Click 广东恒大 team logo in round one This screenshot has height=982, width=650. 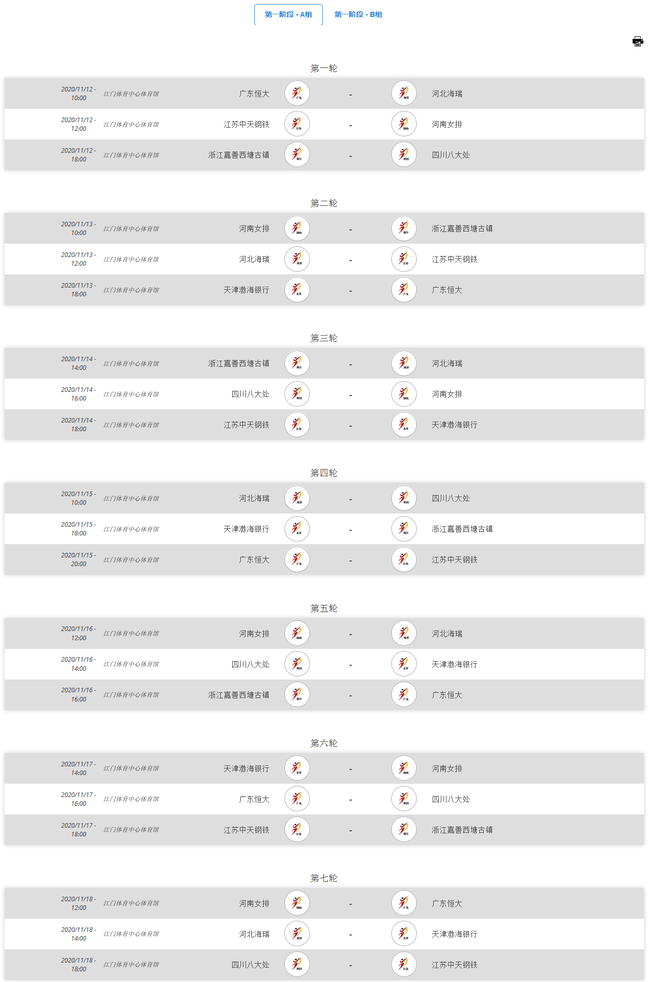[x=296, y=92]
